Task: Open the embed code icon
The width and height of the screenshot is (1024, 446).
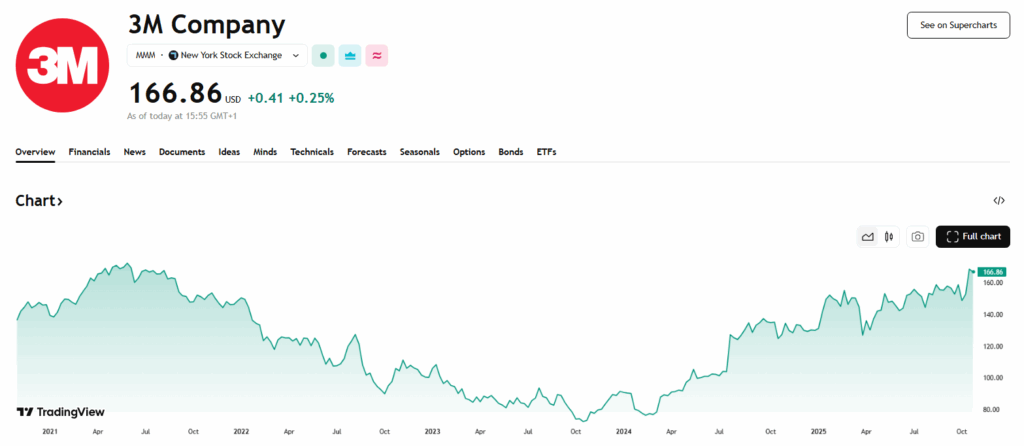Action: point(999,200)
